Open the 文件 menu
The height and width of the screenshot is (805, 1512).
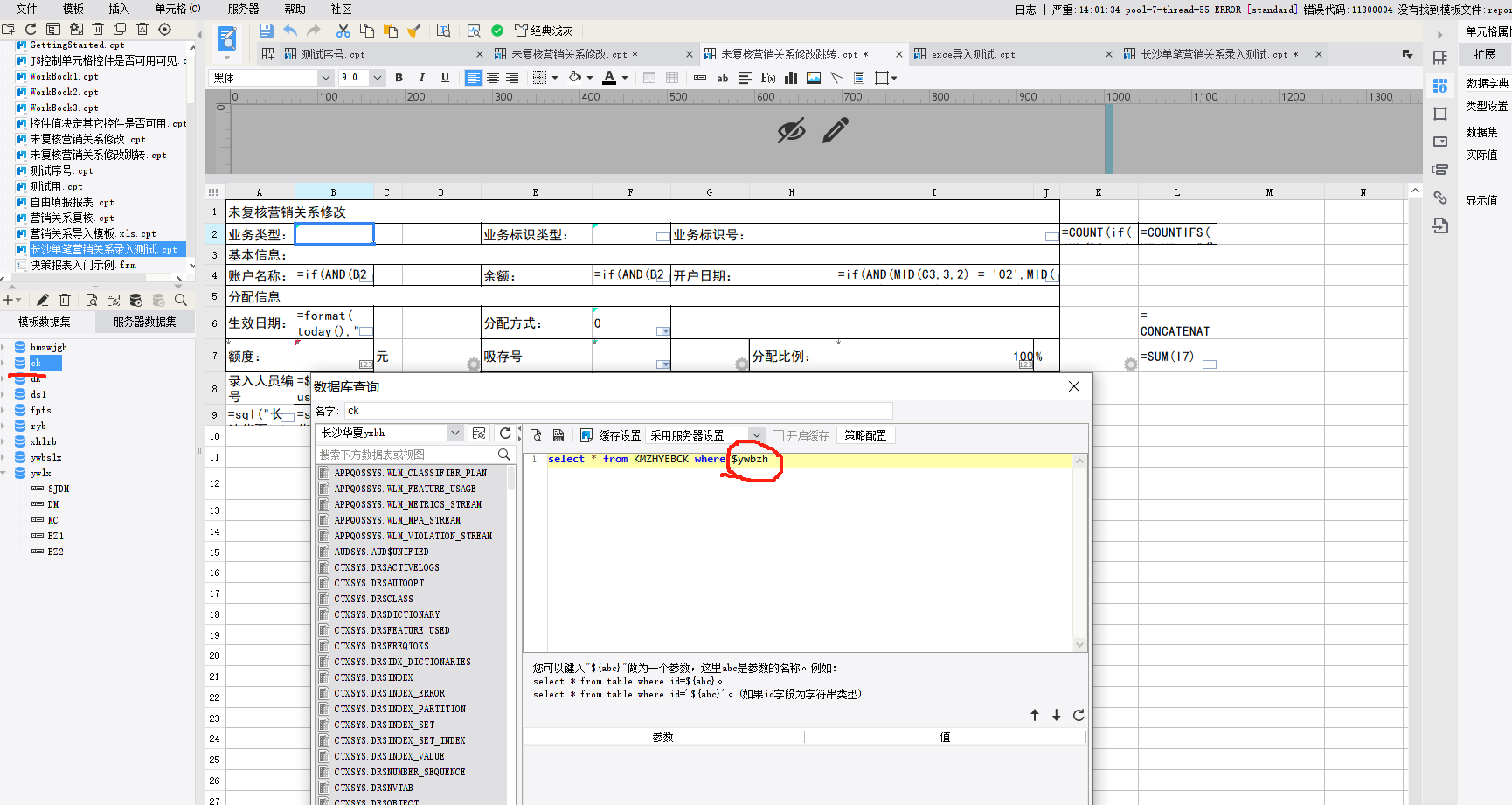pyautogui.click(x=26, y=9)
